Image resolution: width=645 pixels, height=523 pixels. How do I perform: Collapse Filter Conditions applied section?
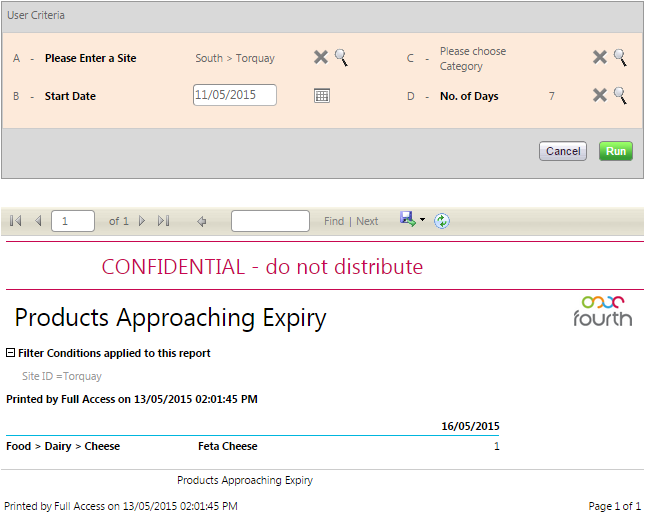click(11, 353)
